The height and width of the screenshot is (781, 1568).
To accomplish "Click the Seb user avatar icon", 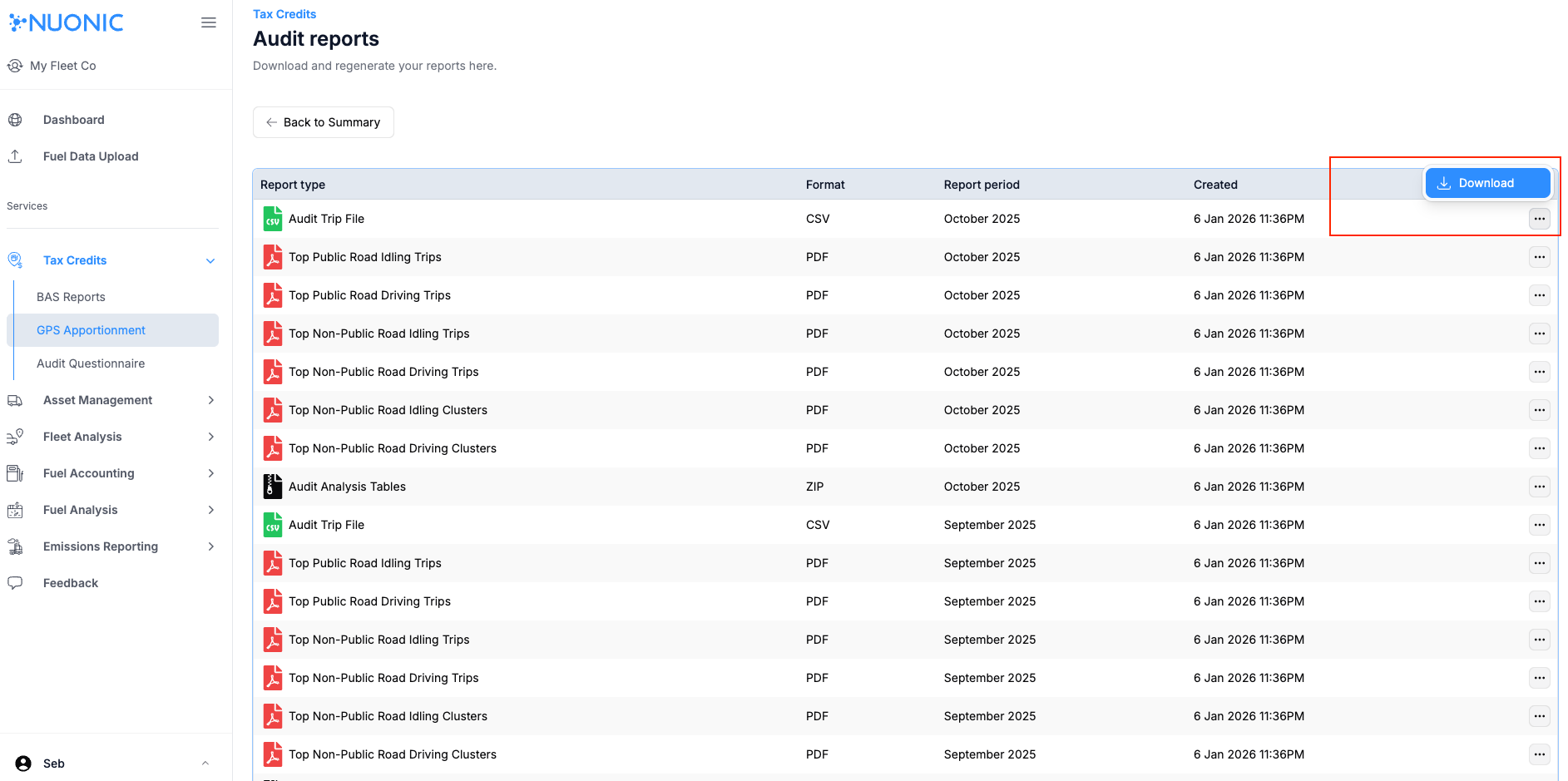I will (x=23, y=764).
